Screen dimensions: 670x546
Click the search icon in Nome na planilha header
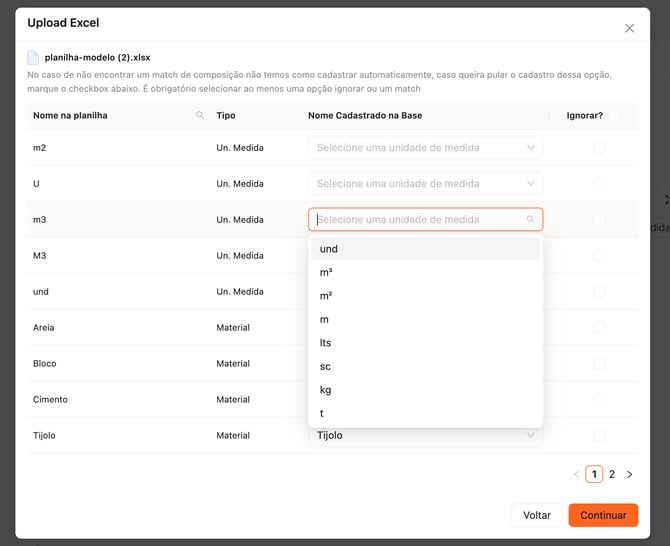(x=201, y=116)
